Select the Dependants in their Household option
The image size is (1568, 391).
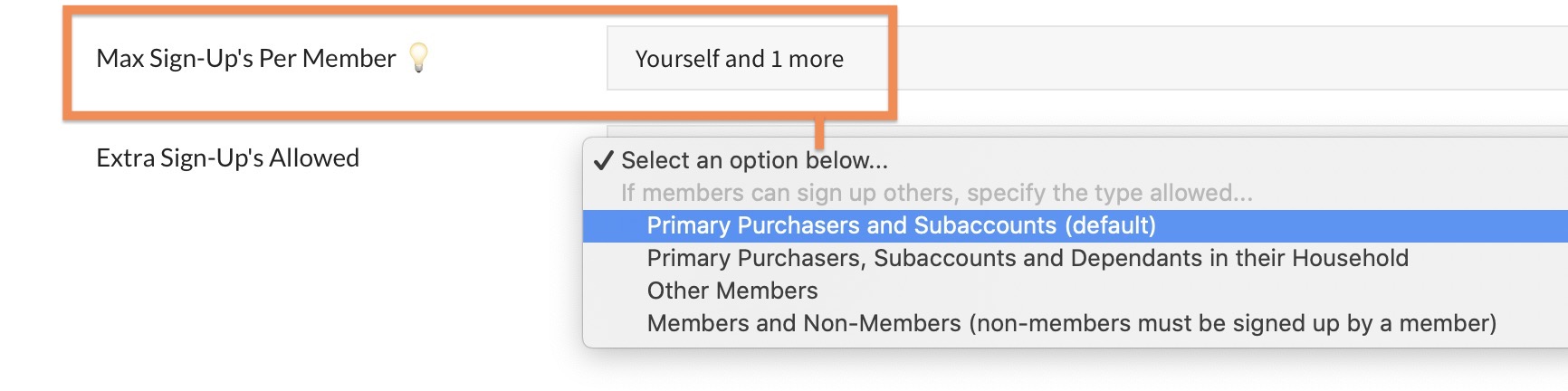click(x=1028, y=258)
